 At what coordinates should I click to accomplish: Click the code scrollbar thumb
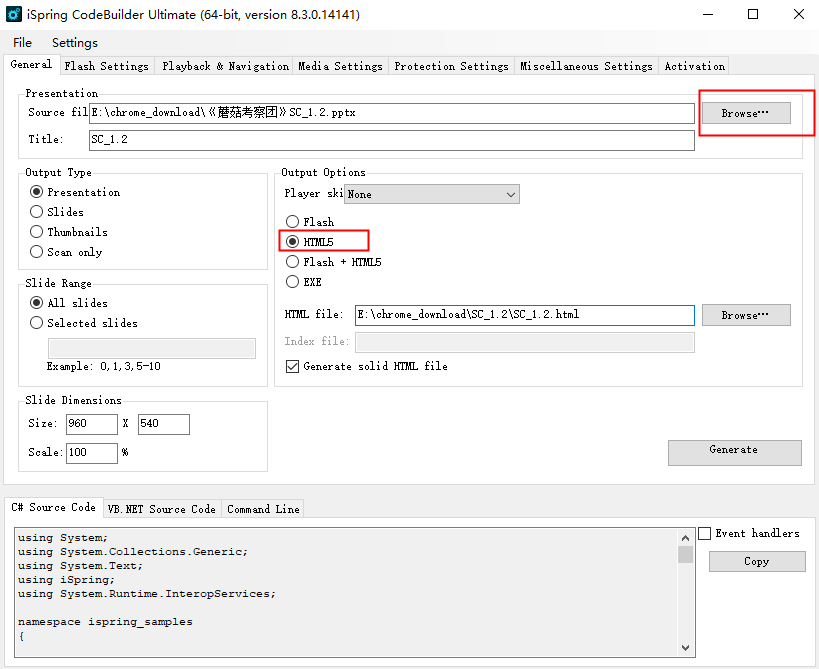click(686, 554)
